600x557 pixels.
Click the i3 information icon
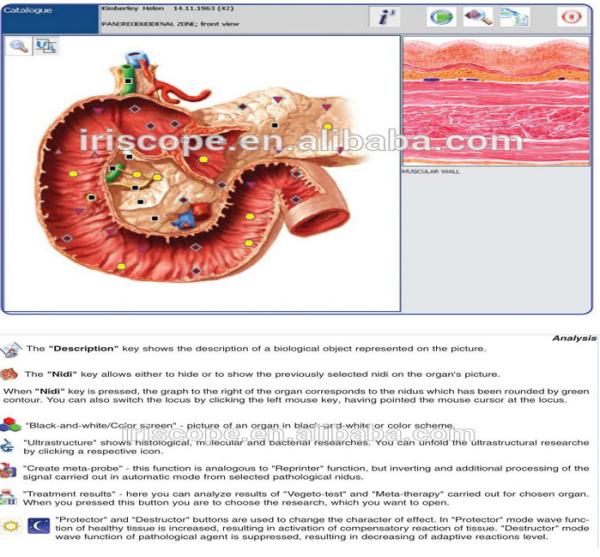384,17
